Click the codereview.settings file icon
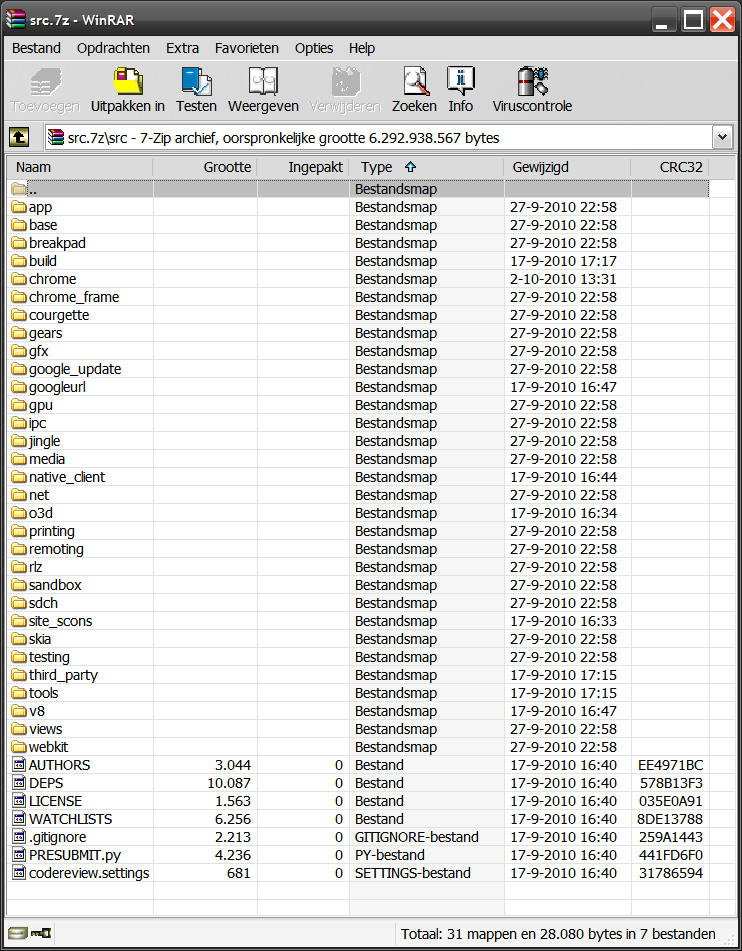 click(19, 873)
